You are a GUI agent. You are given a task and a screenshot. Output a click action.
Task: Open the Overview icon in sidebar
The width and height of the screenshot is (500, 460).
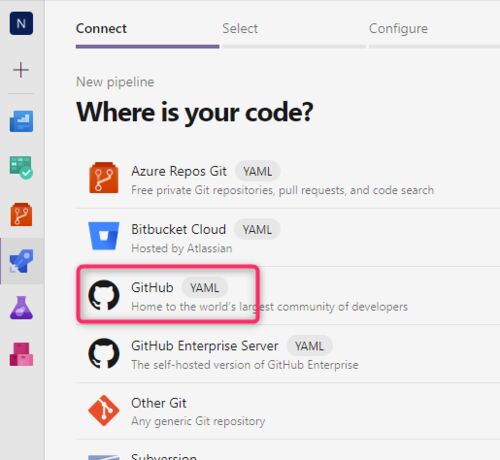[x=21, y=121]
